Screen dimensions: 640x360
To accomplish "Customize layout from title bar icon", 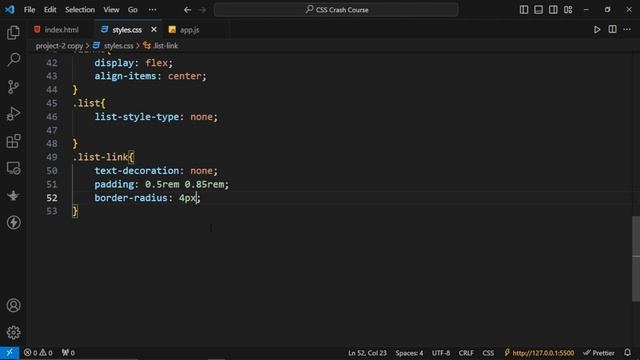I will (x=568, y=9).
